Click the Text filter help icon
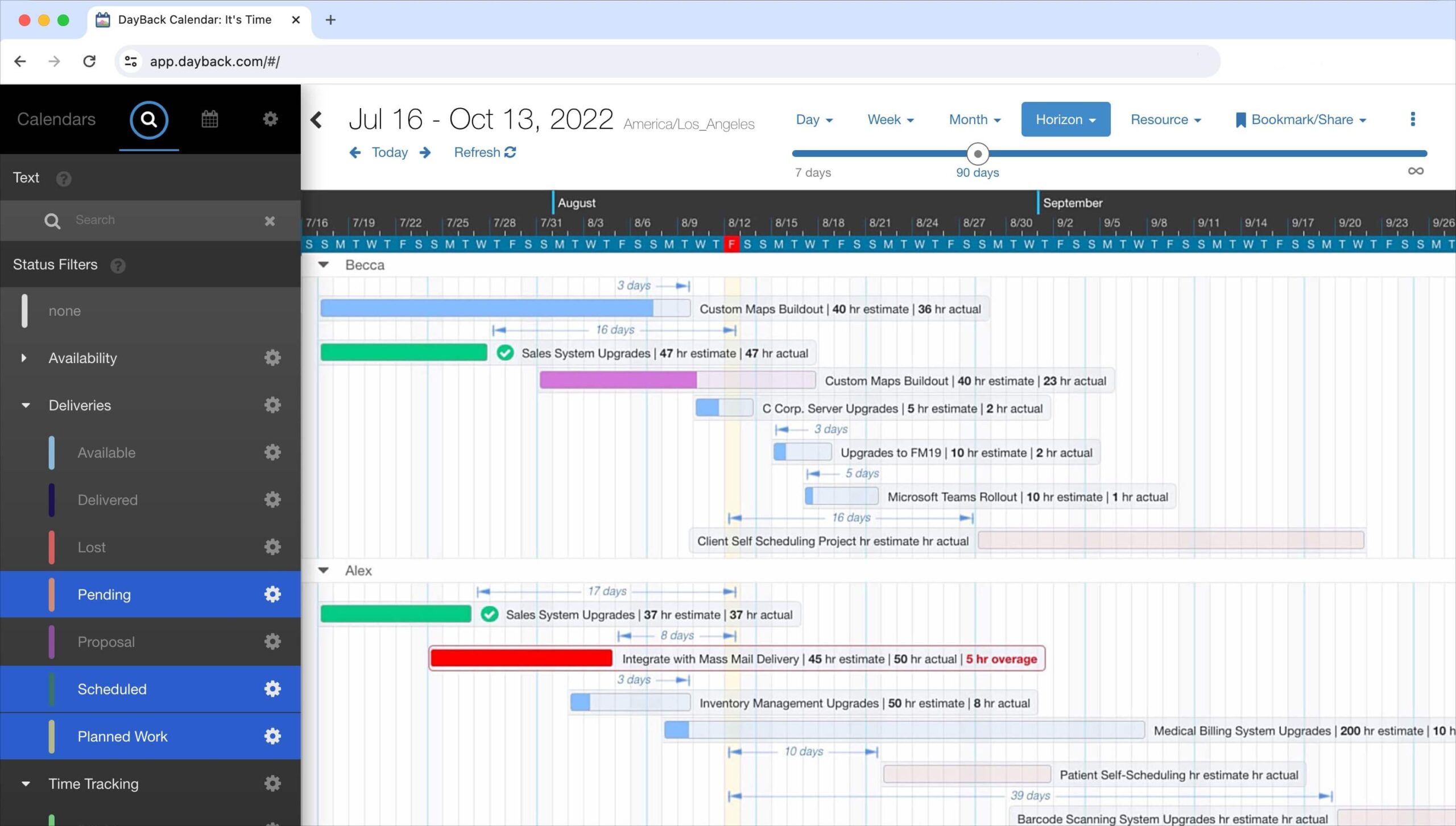The width and height of the screenshot is (1456, 826). (64, 179)
